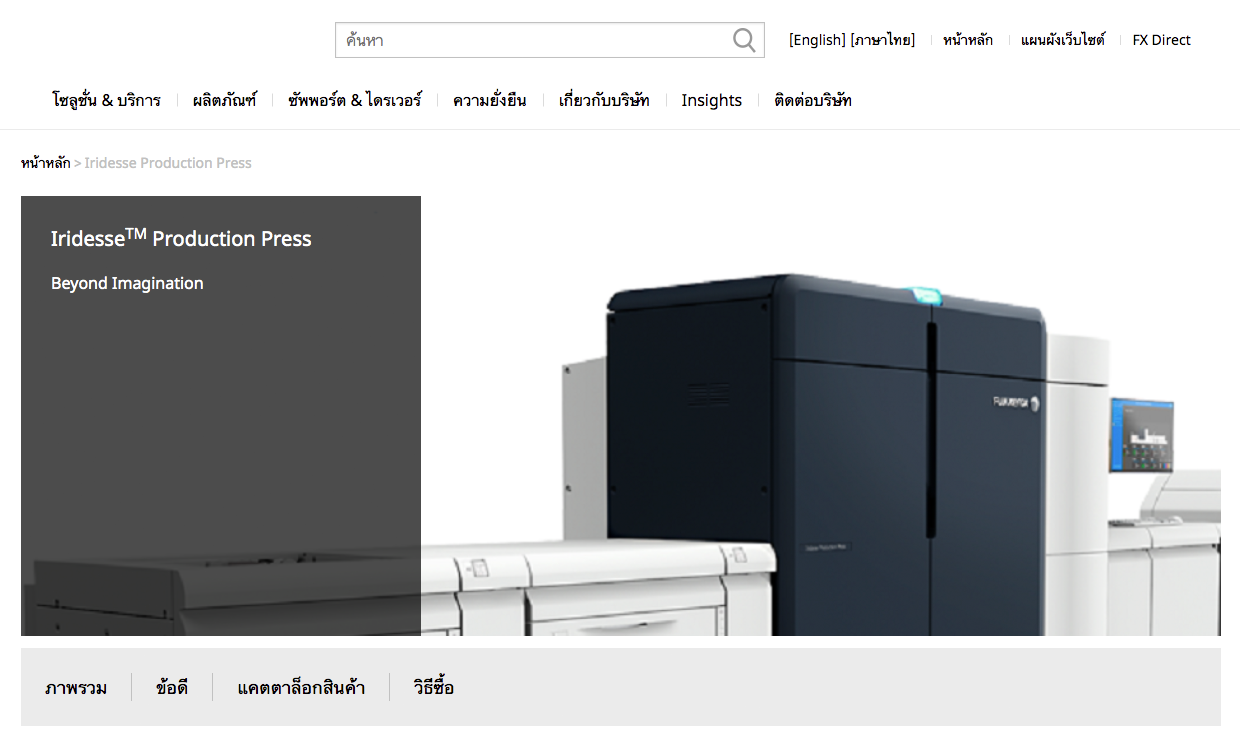Viewport: 1240px width, 747px height.
Task: Go to FX Direct
Action: click(1161, 40)
